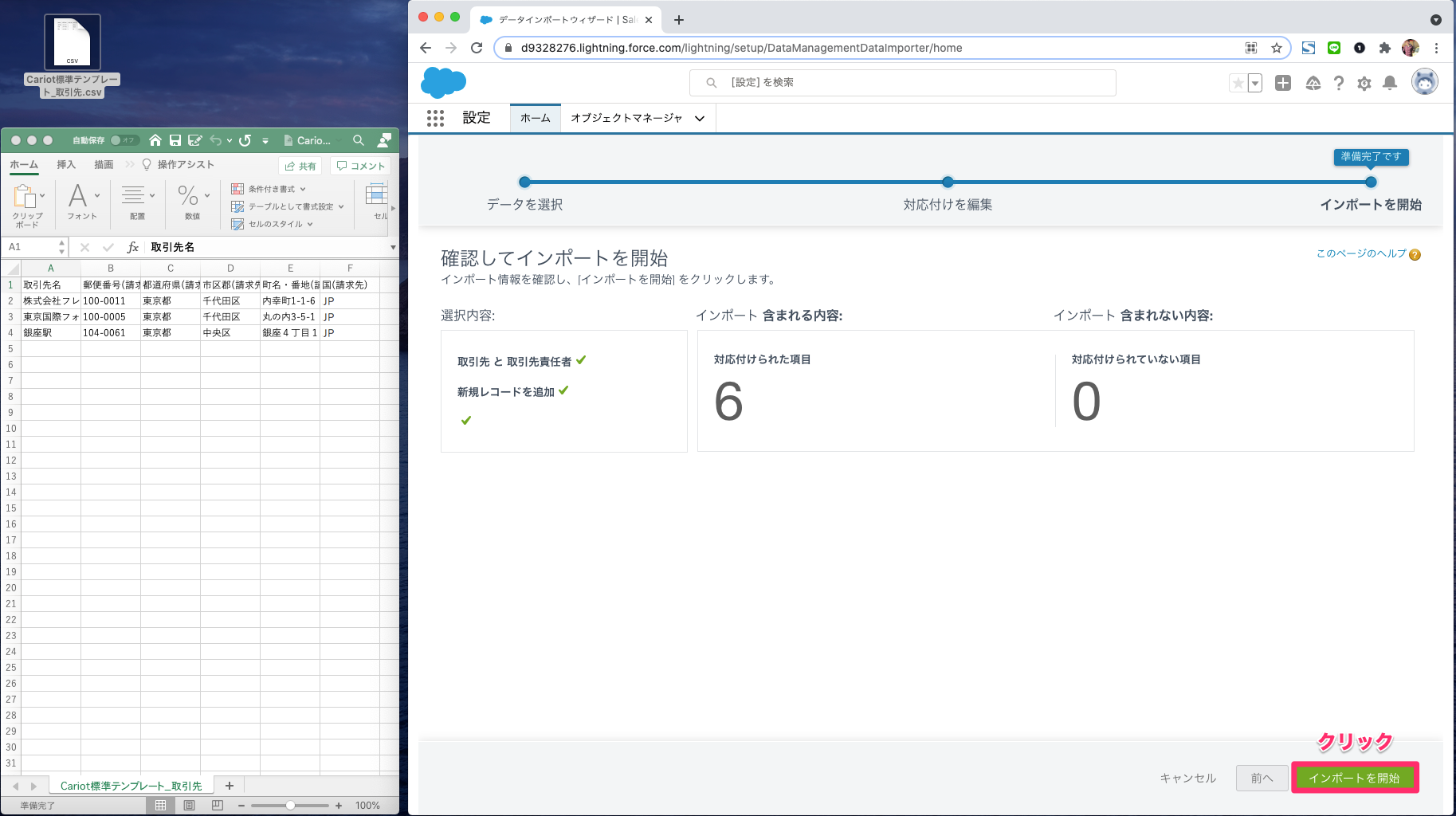The image size is (1456, 816).
Task: Reload the page in Chrome
Action: point(477,48)
